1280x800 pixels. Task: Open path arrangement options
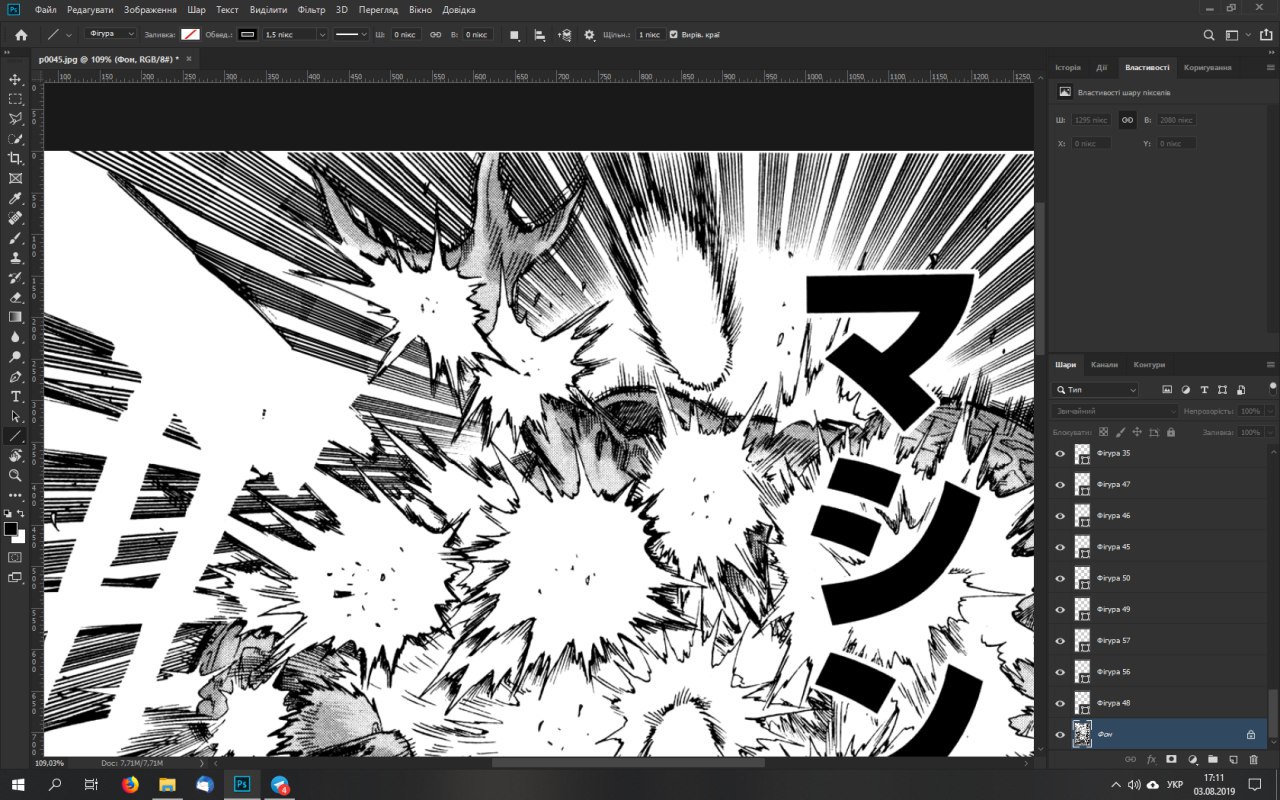pos(565,35)
